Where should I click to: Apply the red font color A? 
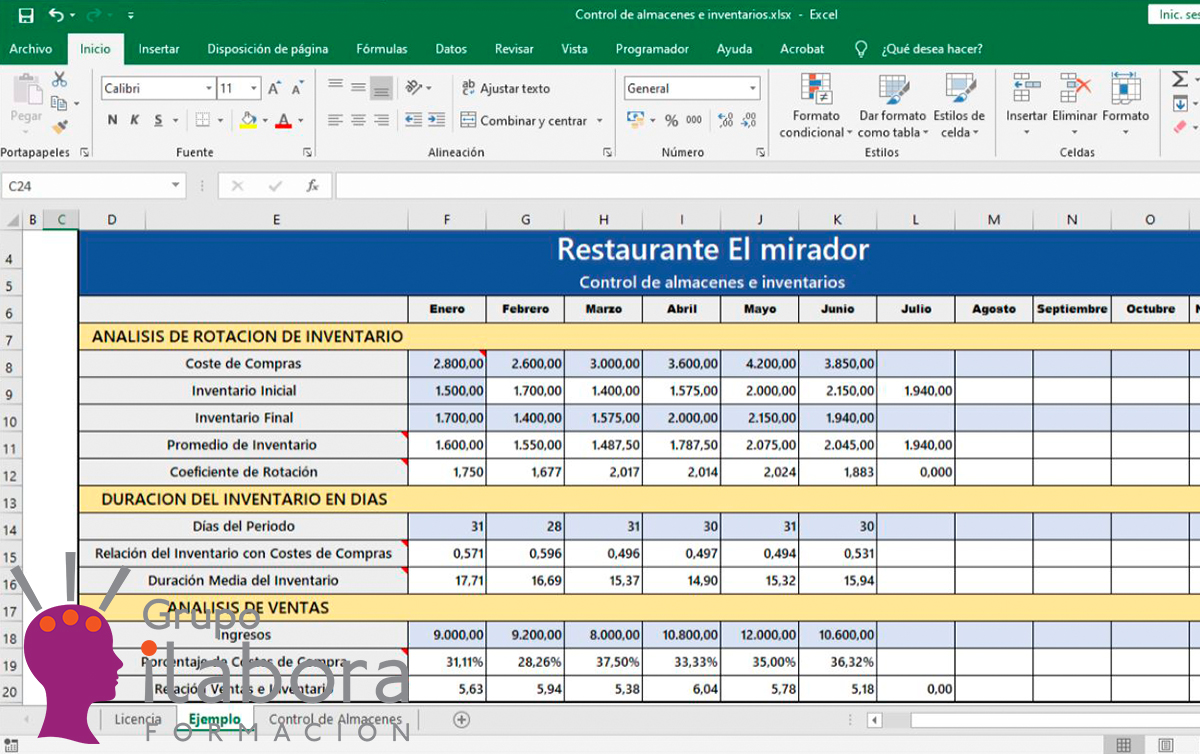pyautogui.click(x=283, y=120)
